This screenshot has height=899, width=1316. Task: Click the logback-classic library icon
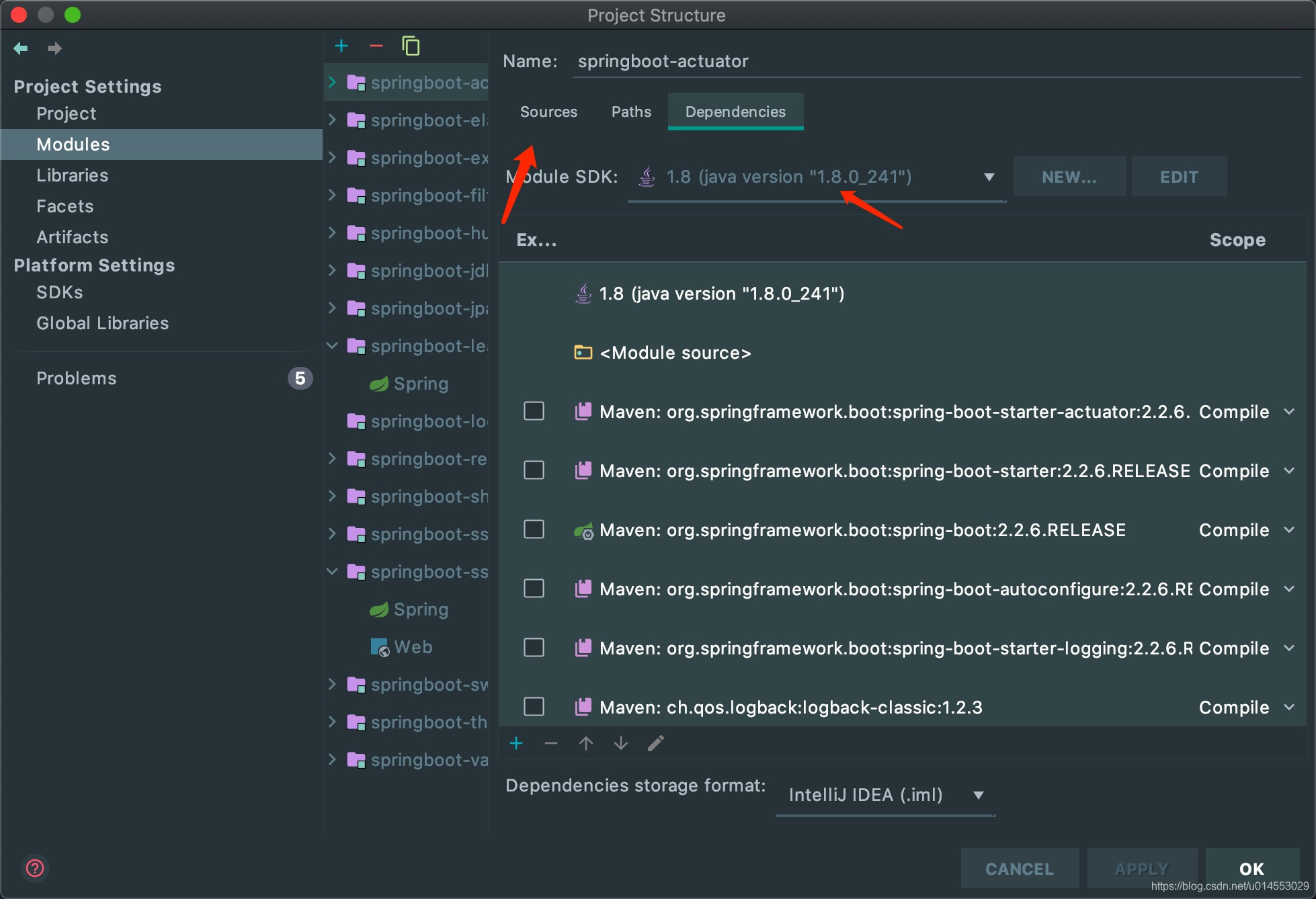(x=583, y=707)
